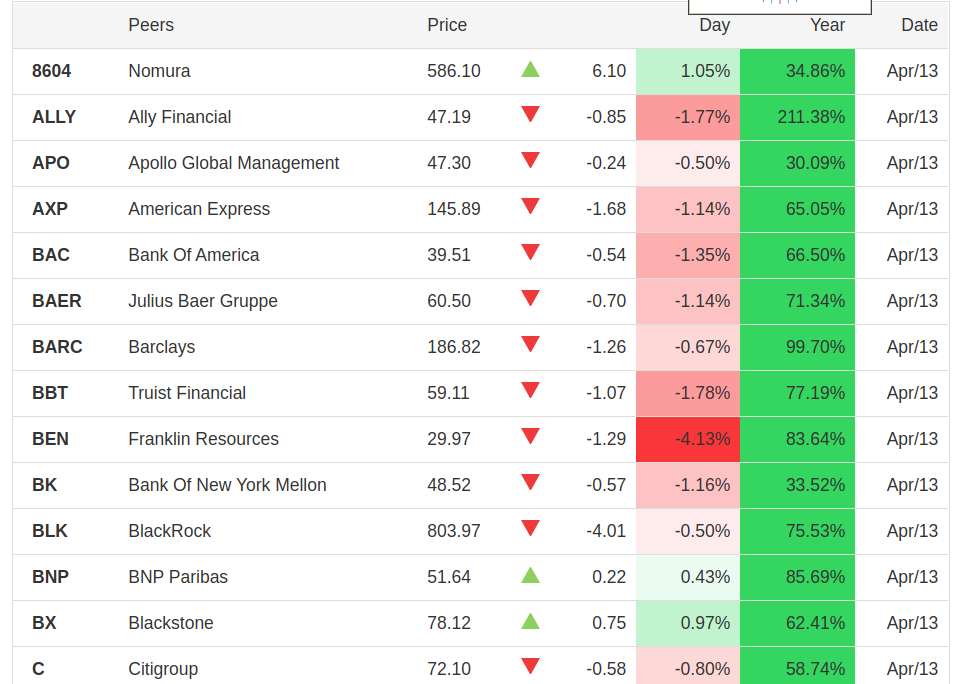Viewport: 974px width, 684px height.
Task: Select ticker symbol BARC
Action: click(57, 347)
